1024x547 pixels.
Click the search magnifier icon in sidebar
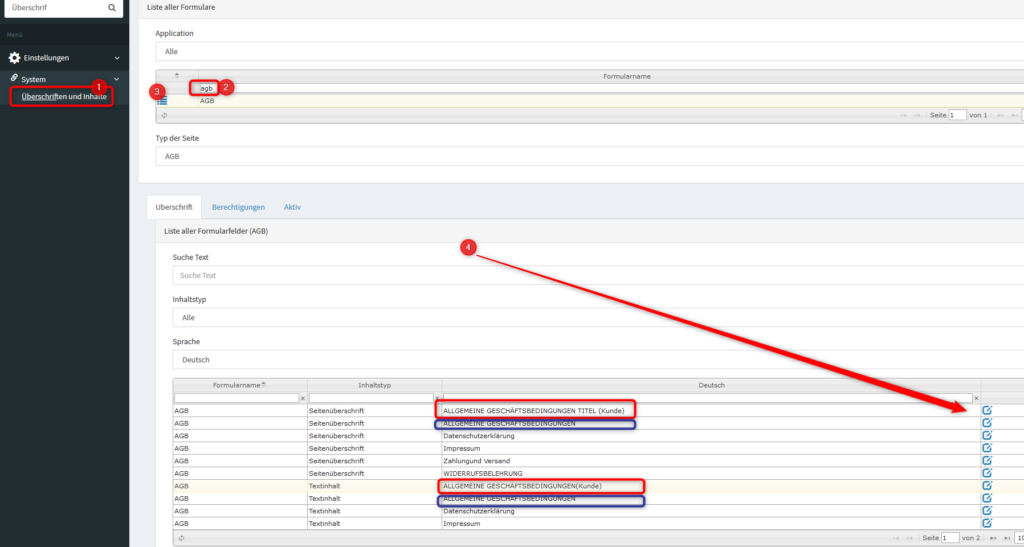112,8
